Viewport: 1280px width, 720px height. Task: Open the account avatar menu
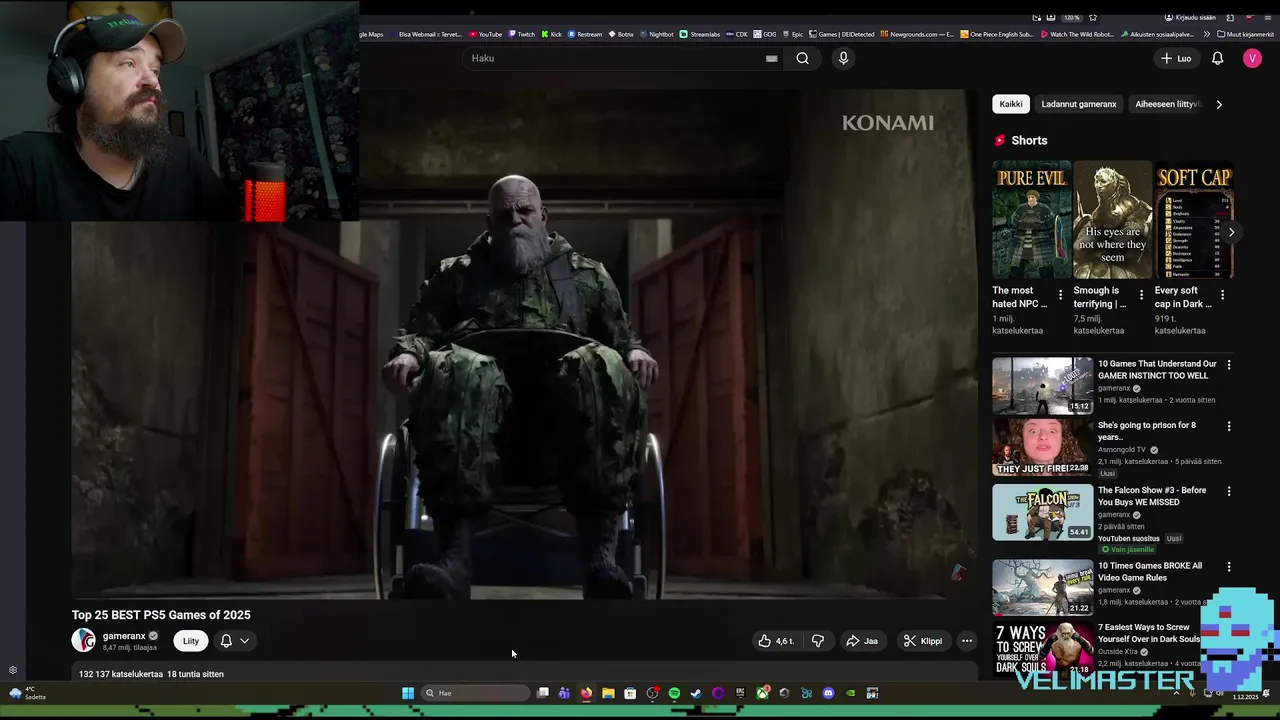click(x=1252, y=58)
